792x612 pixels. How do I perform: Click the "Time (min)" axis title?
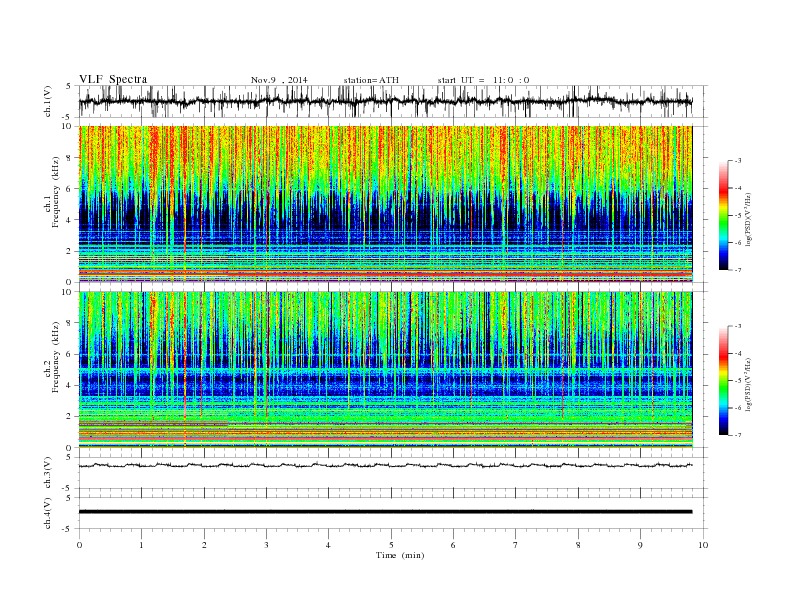[400, 555]
